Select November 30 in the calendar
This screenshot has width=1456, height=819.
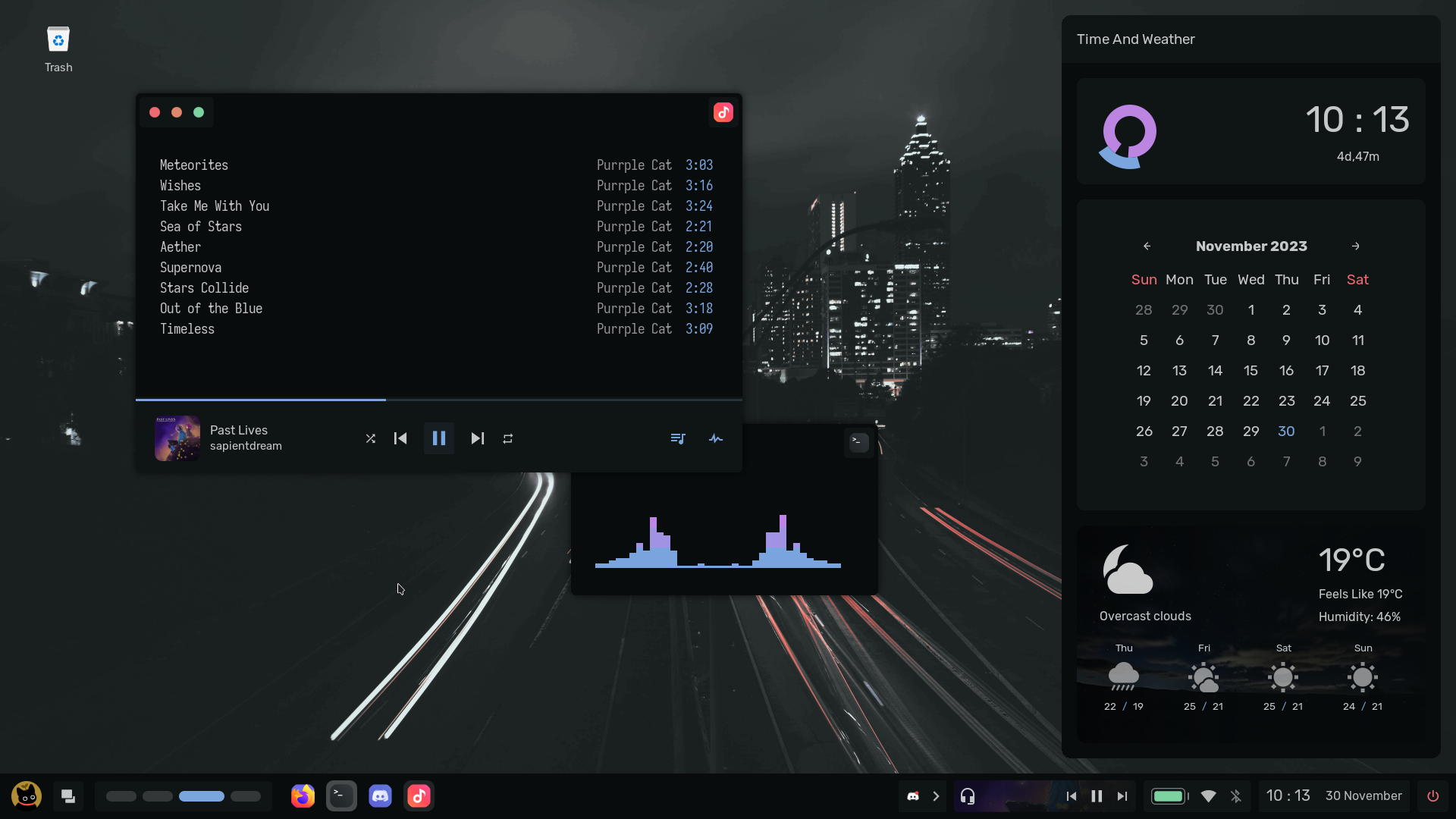click(x=1286, y=431)
